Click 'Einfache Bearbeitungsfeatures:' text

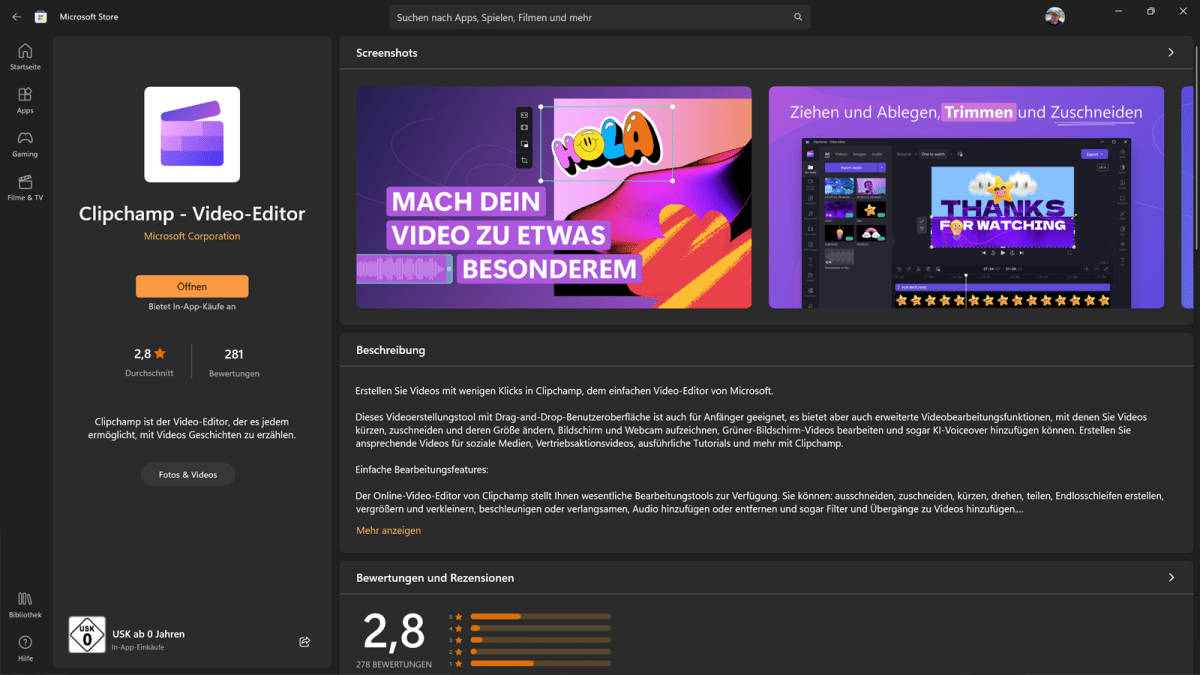[422, 469]
